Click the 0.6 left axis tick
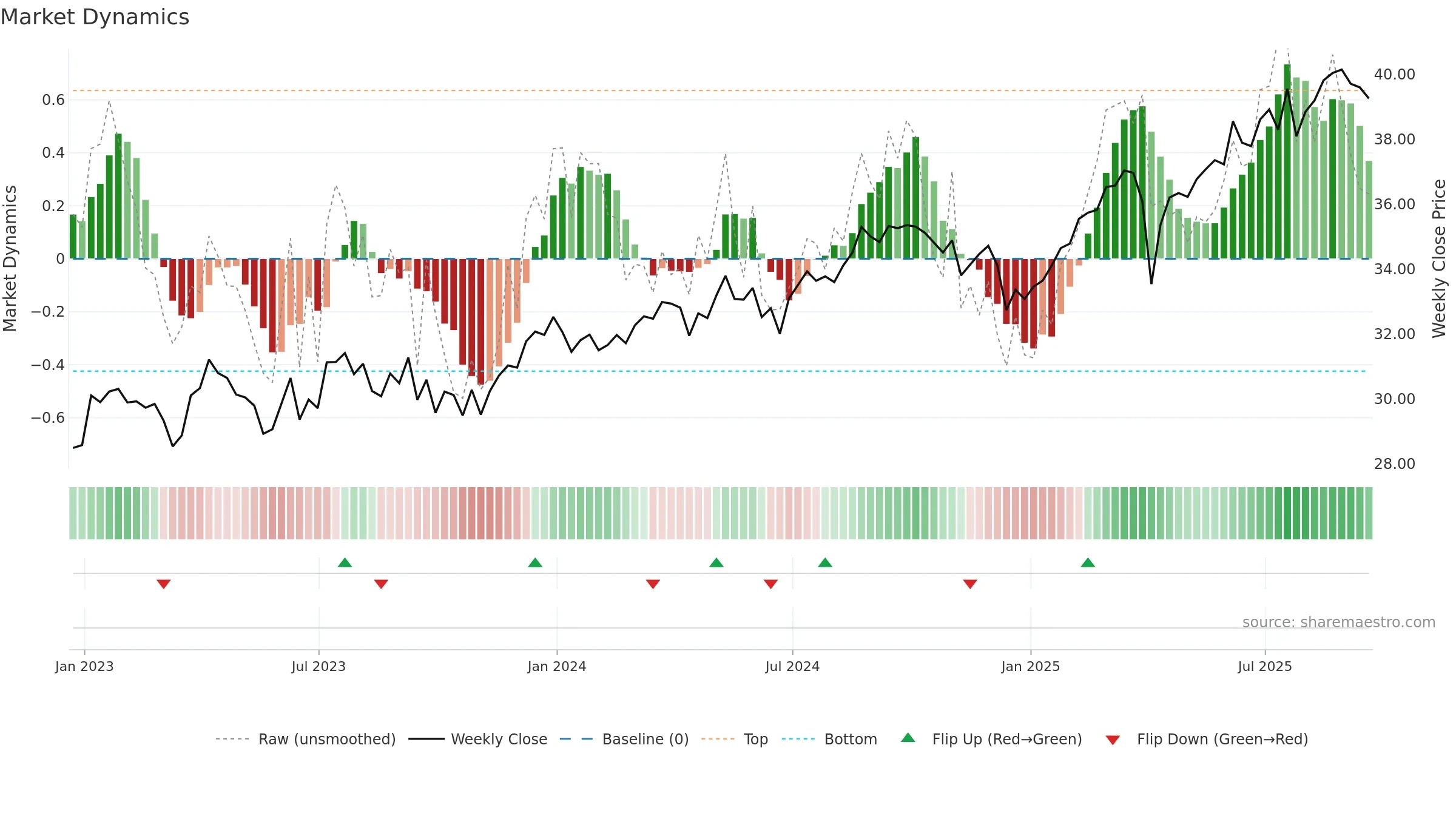 pos(53,99)
